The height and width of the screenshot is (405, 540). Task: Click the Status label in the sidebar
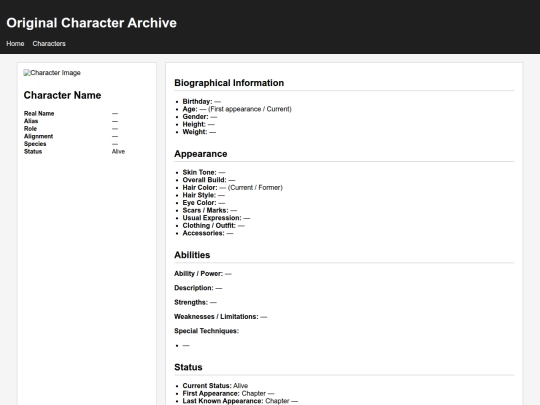click(x=33, y=152)
